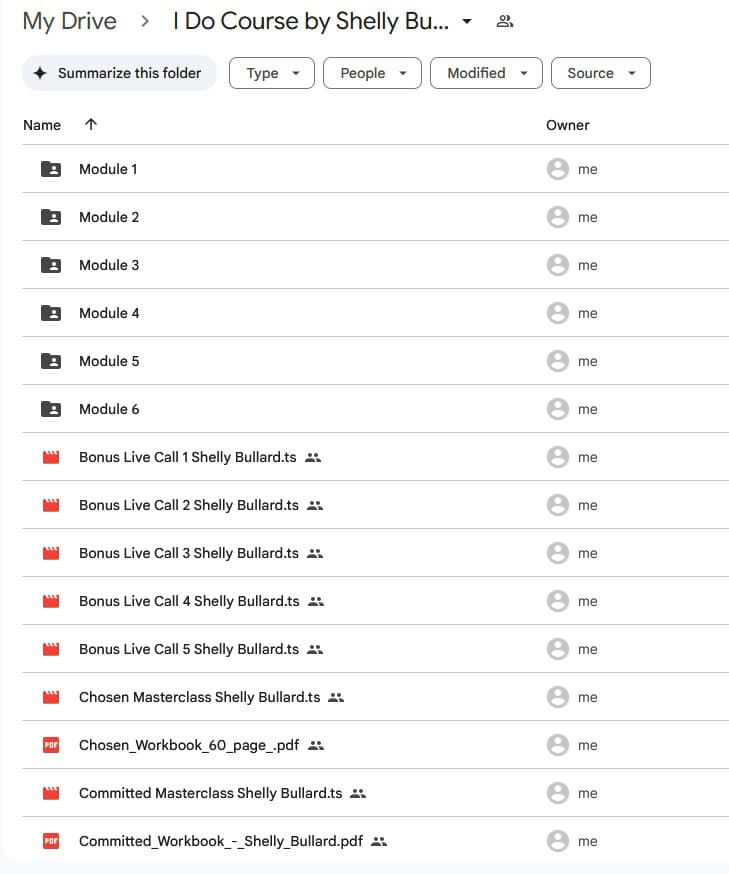Click Summarize this folder button
The width and height of the screenshot is (729, 874).
pos(119,73)
